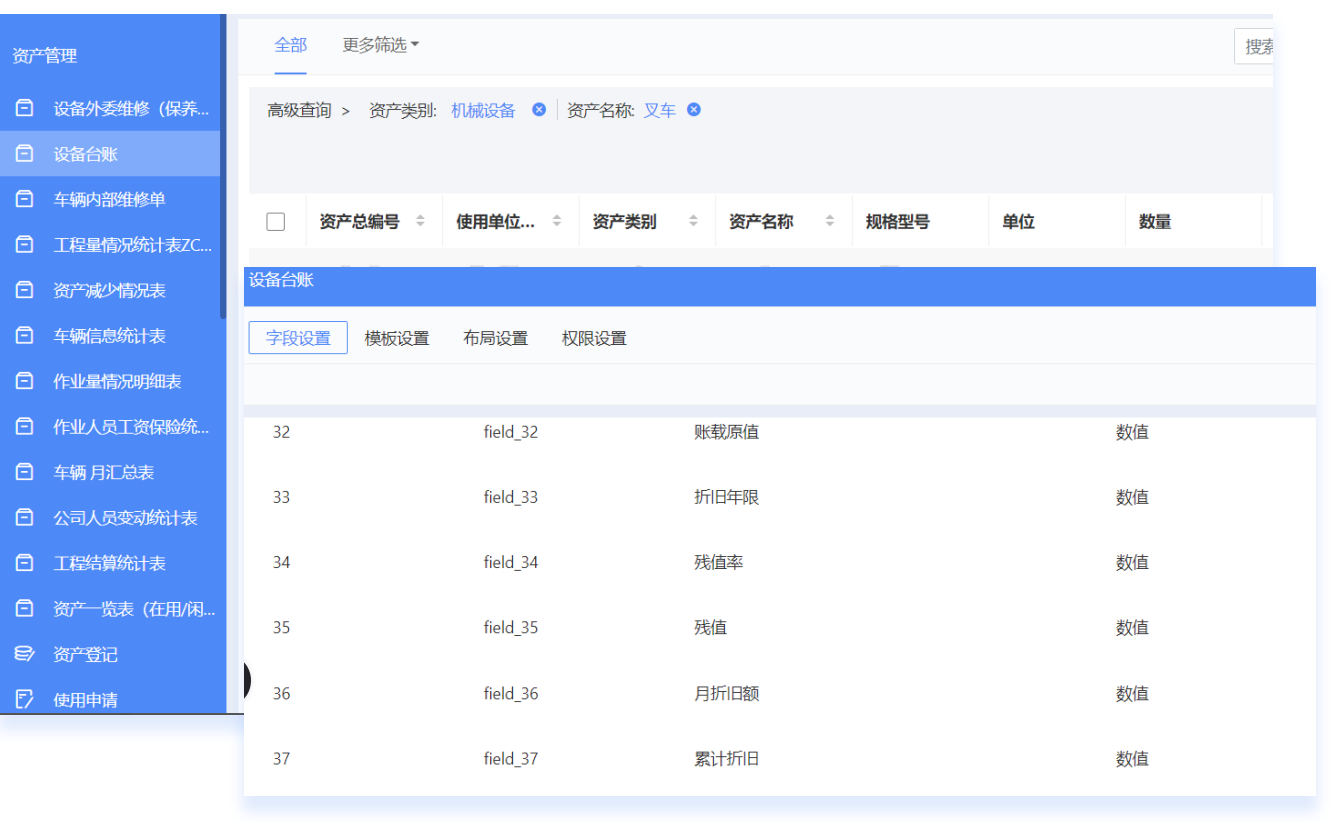Click the icon next to 车辆内部维修单
This screenshot has height=822, width=1344.
pos(25,199)
